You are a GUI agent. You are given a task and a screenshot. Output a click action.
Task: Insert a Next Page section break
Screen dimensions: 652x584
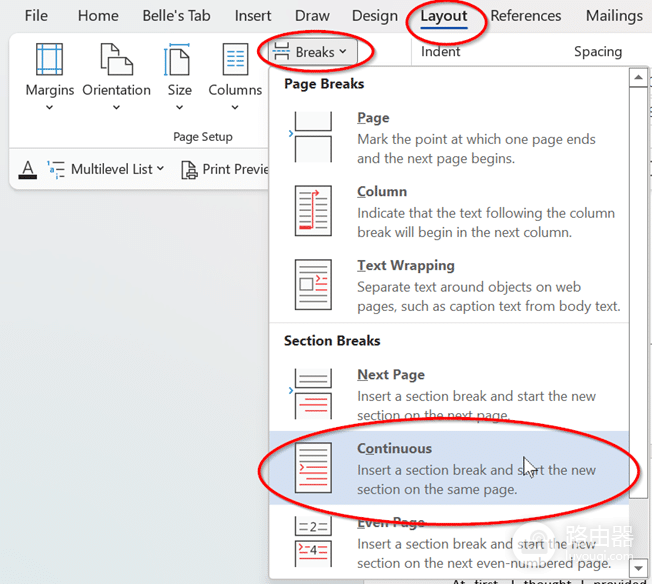[x=449, y=394]
